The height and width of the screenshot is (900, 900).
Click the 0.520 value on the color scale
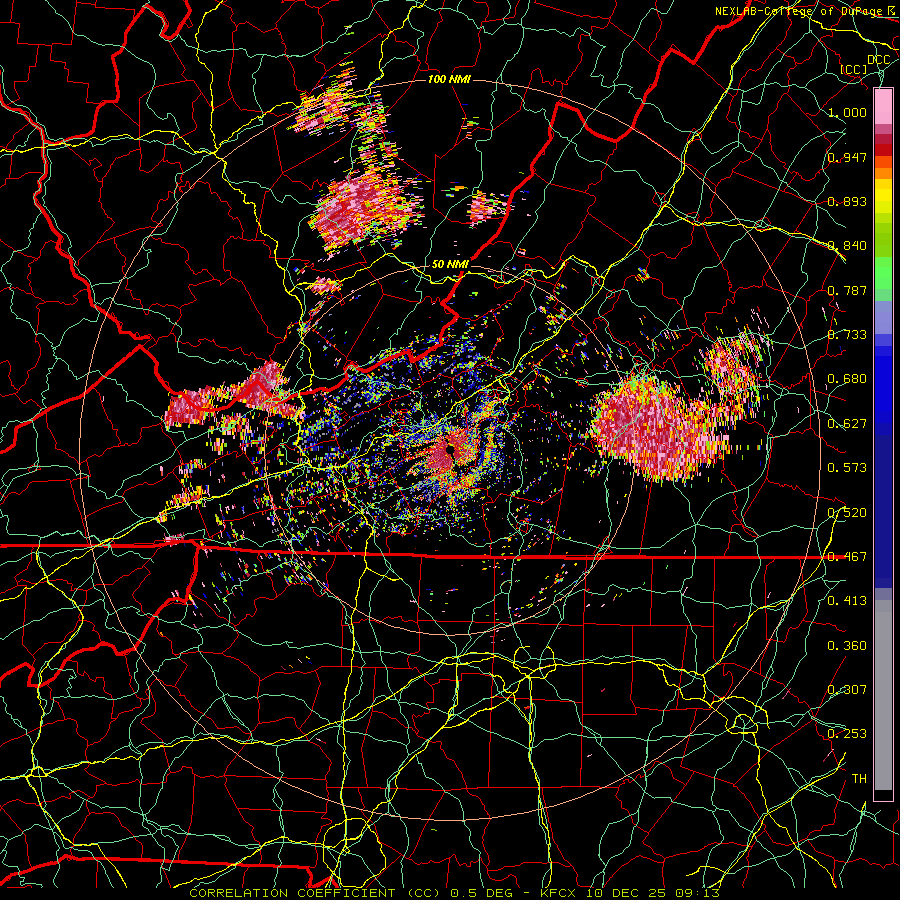pos(847,512)
